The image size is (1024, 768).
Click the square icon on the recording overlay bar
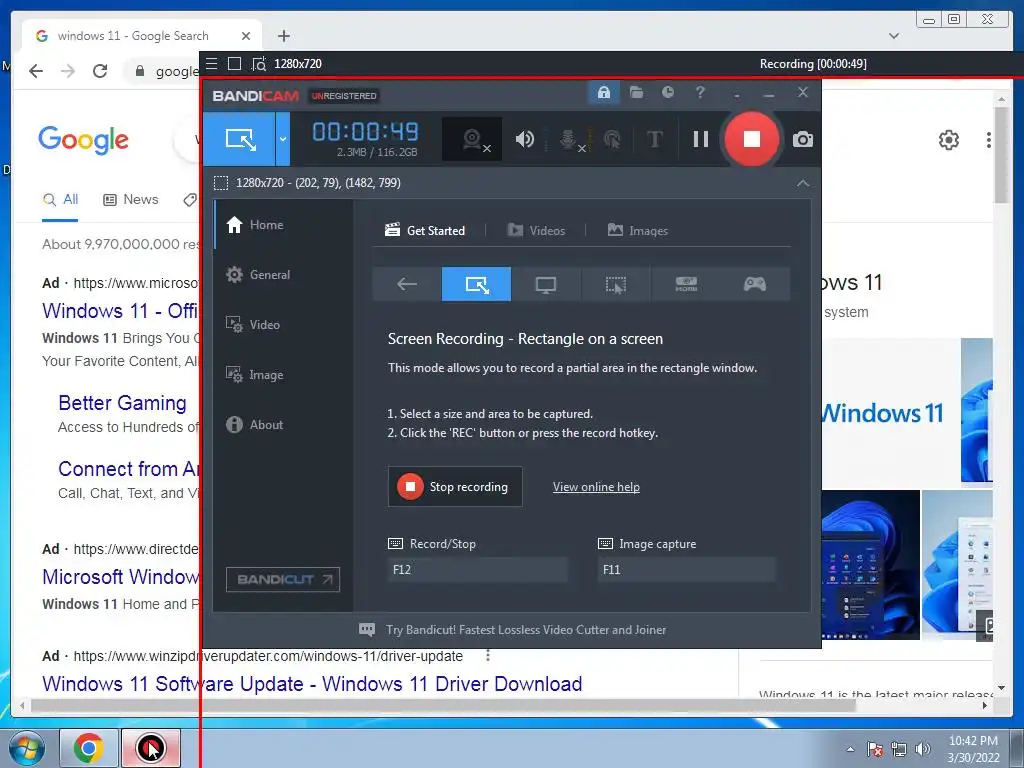[234, 63]
